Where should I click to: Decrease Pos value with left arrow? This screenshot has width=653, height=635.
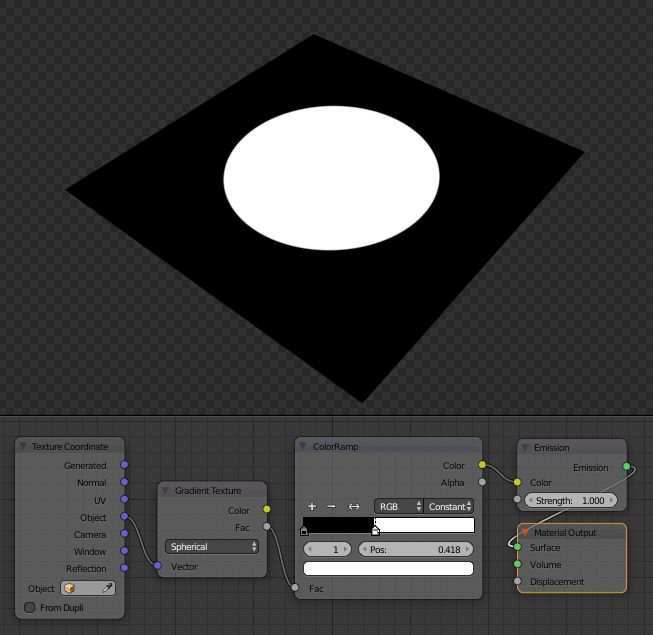click(365, 549)
